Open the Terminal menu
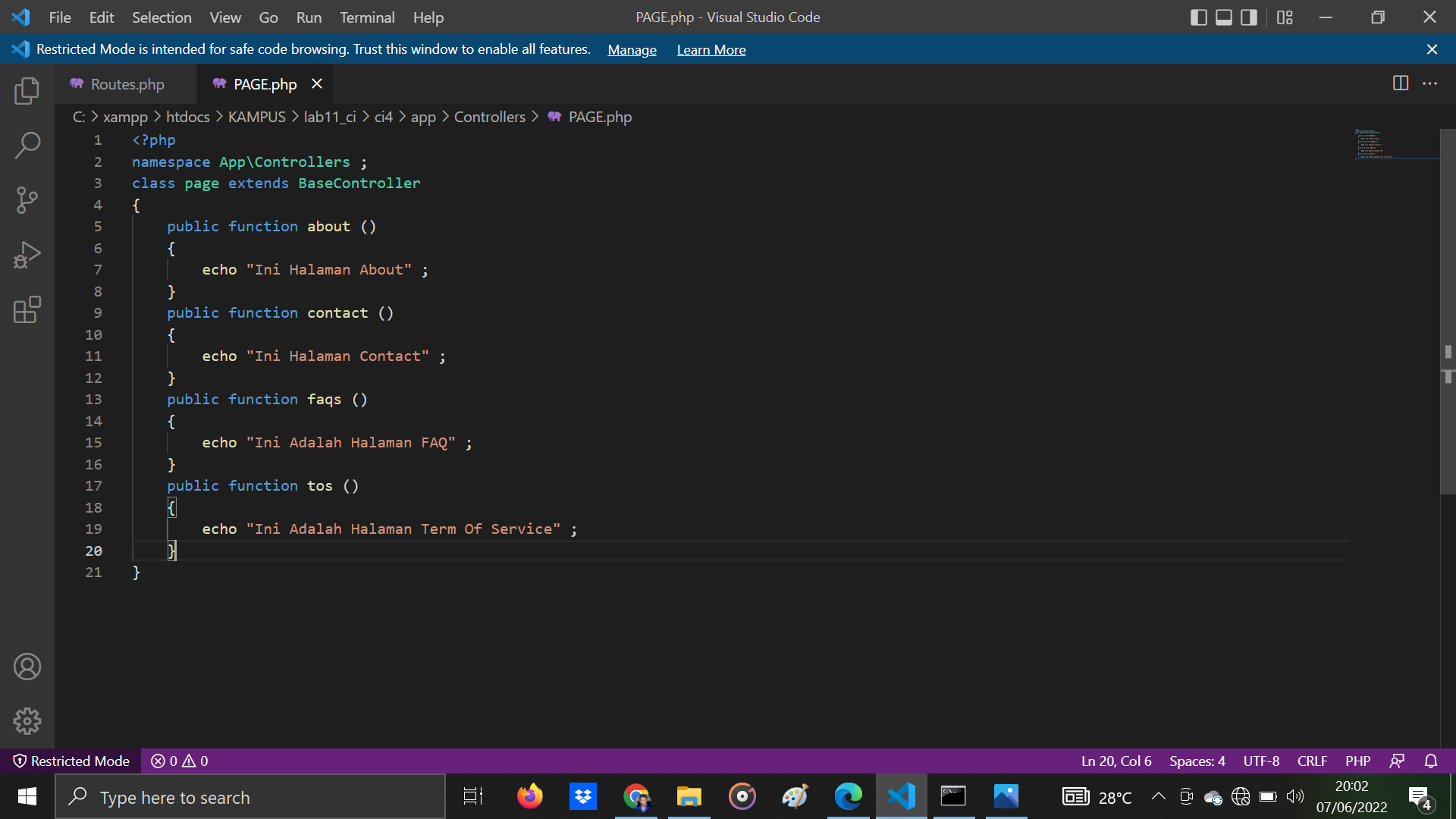The image size is (1456, 819). point(367,17)
